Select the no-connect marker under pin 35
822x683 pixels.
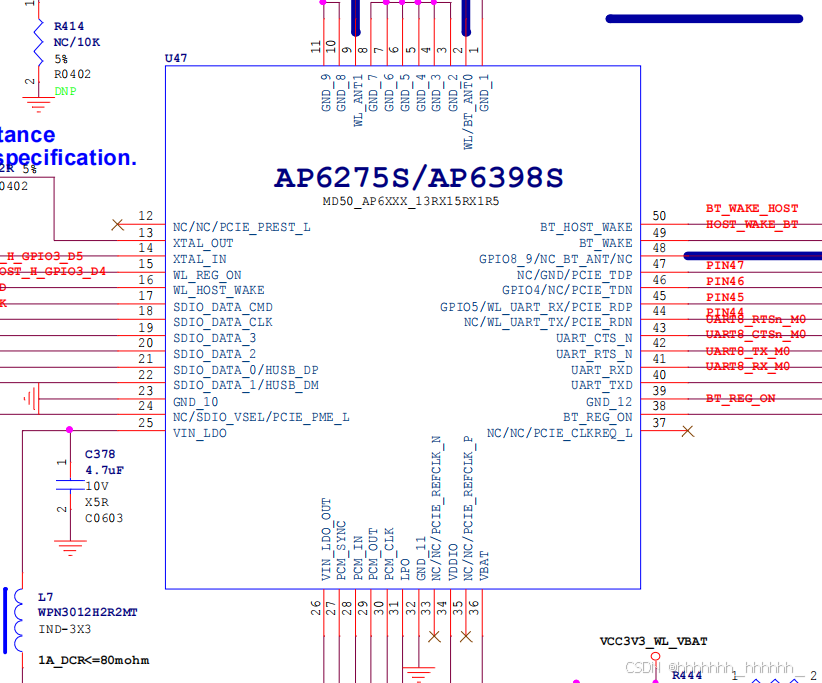click(464, 634)
